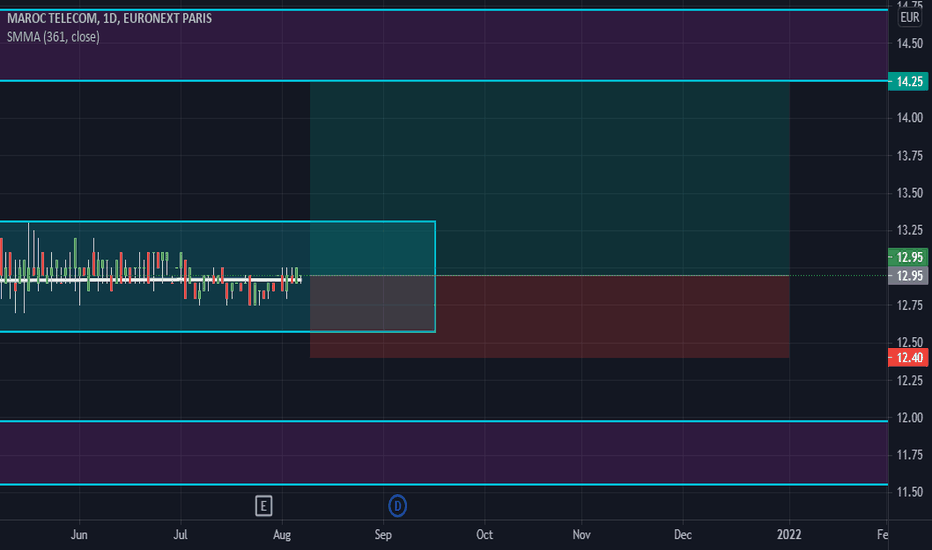Click the 13.75 price scale value
The width and height of the screenshot is (932, 550).
[909, 156]
